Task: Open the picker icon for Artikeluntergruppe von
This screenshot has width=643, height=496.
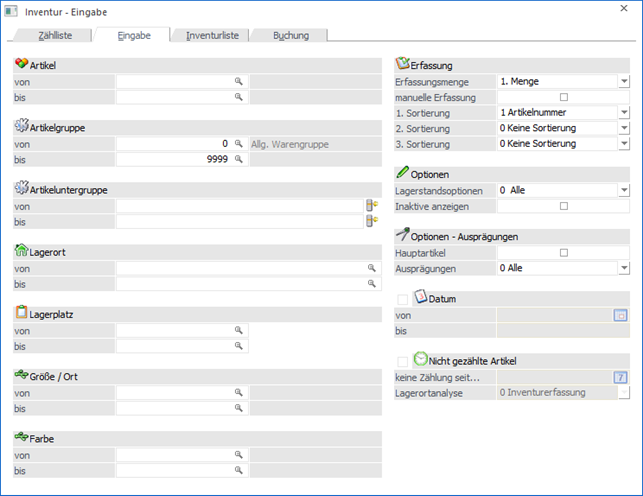Action: (x=373, y=205)
